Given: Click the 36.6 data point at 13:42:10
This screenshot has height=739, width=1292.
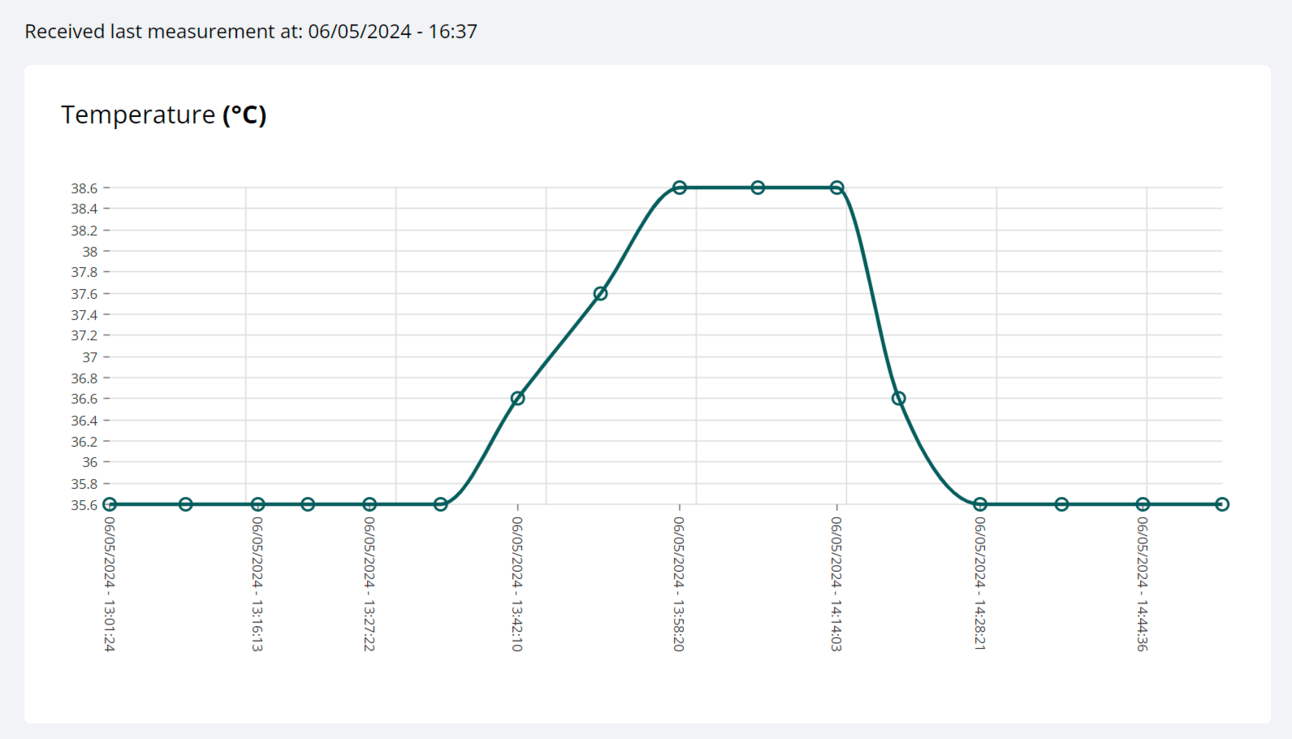Looking at the screenshot, I should tap(518, 399).
